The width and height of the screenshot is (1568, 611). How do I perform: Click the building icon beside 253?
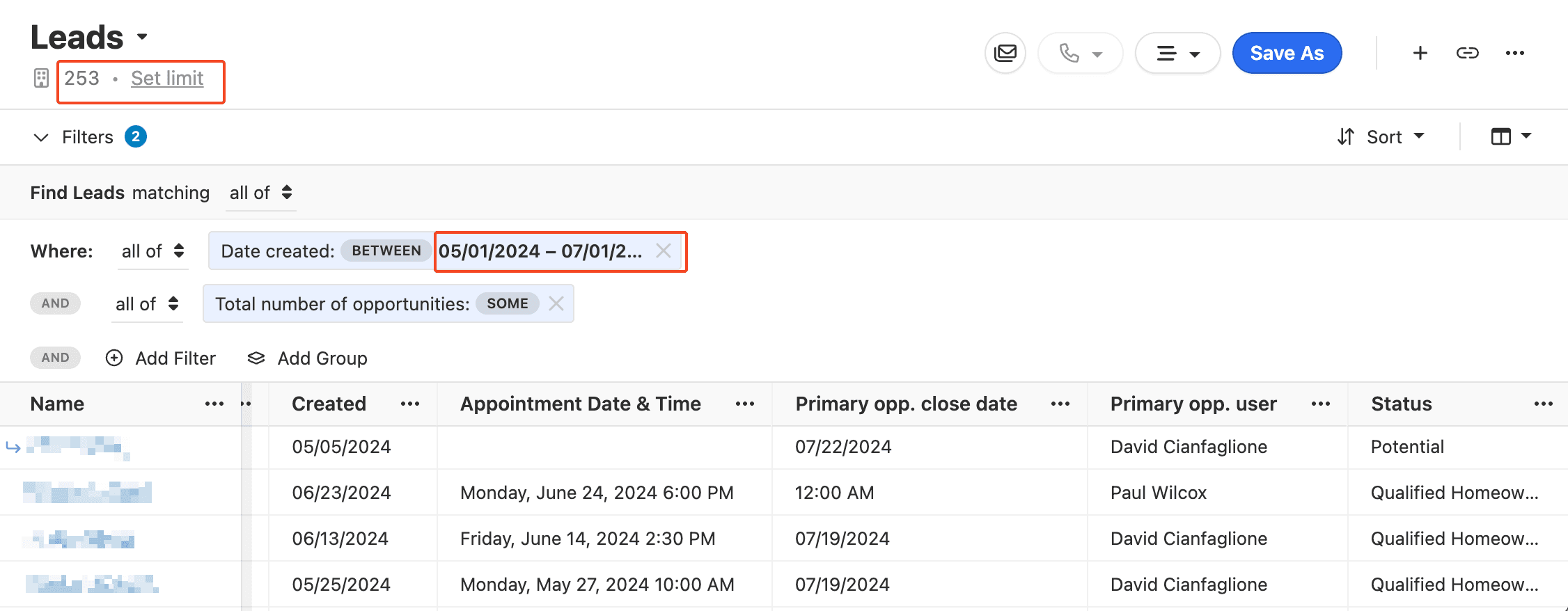pos(41,78)
